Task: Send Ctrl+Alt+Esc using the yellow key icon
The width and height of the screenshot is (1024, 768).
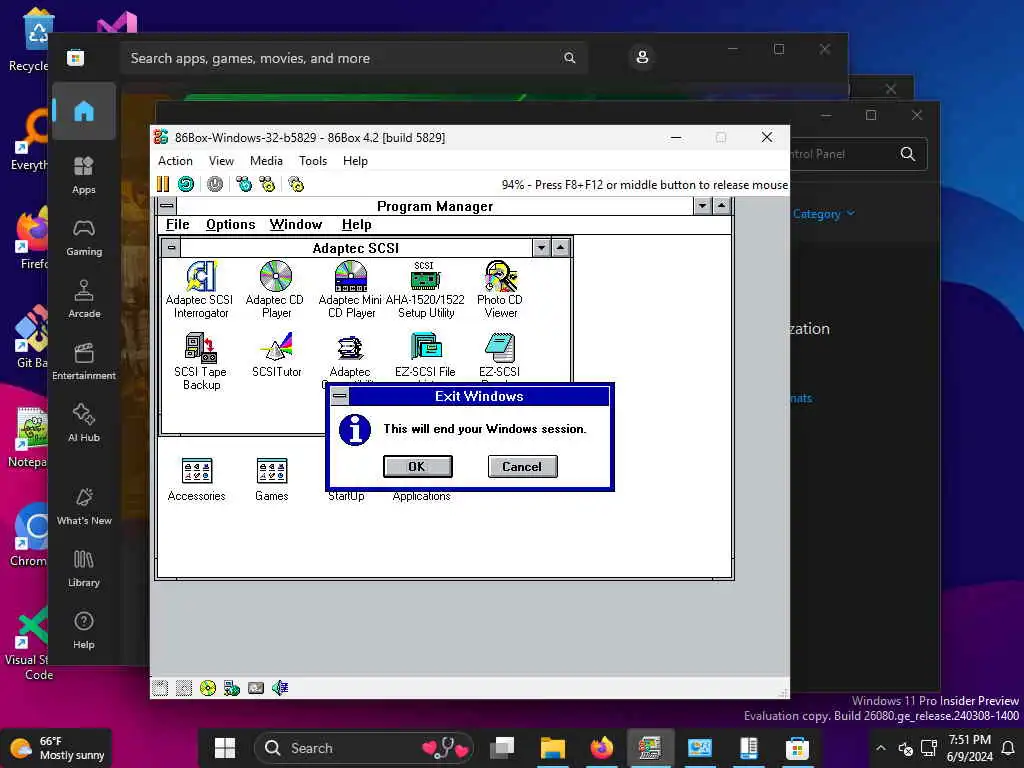Action: click(267, 184)
